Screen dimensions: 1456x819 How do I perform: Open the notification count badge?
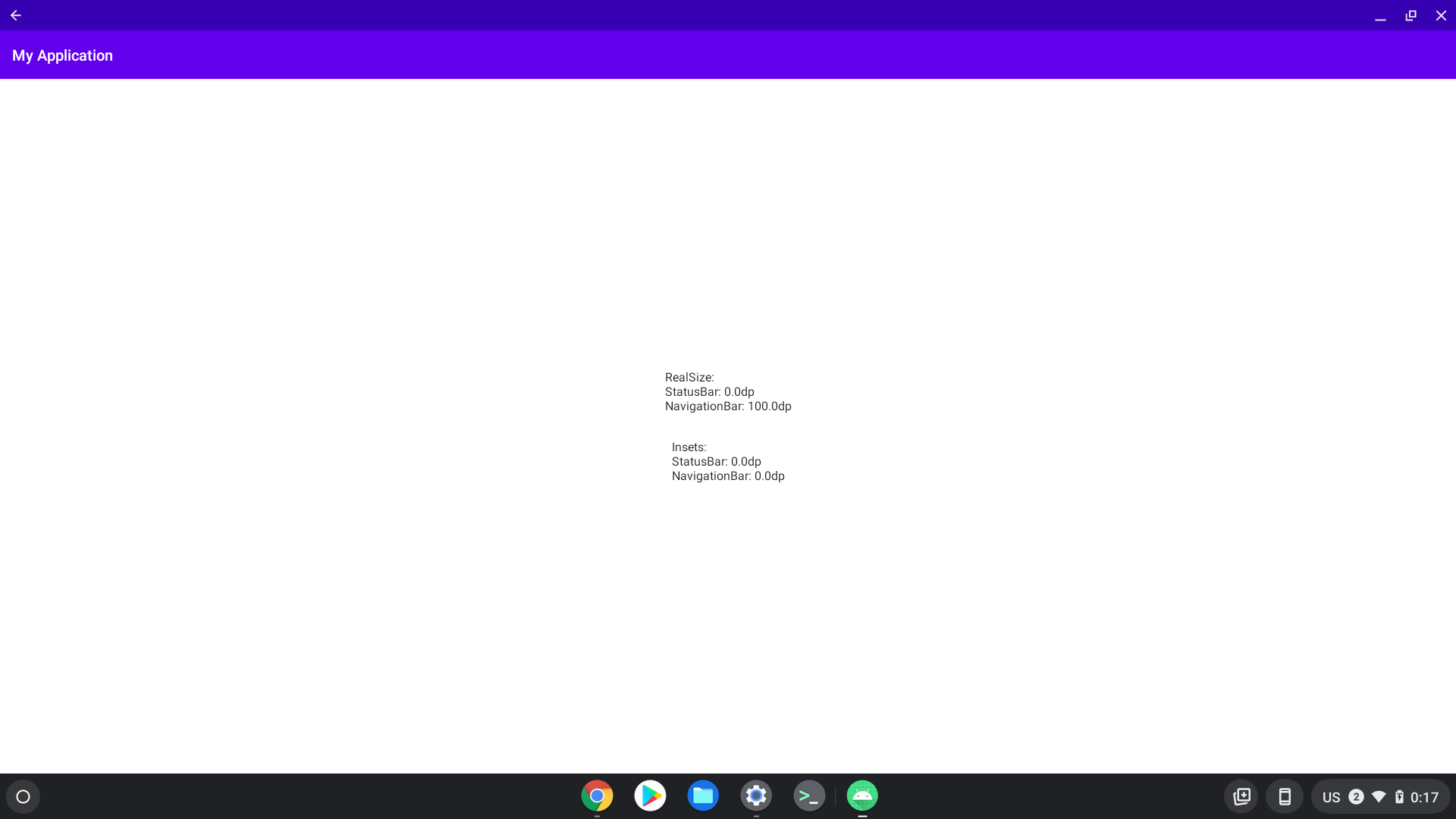click(x=1356, y=796)
